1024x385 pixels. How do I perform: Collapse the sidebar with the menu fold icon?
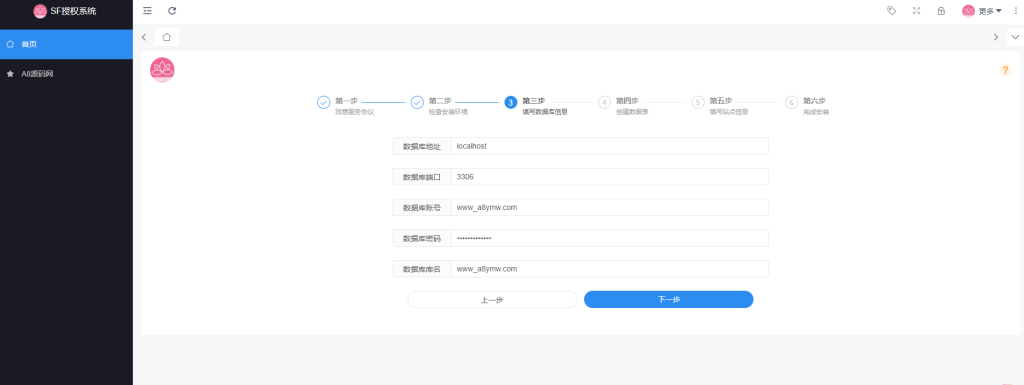coord(148,10)
